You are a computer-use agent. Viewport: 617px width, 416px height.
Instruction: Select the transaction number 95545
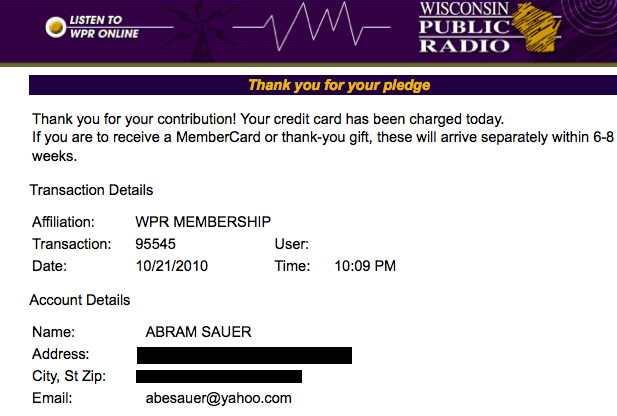[155, 244]
